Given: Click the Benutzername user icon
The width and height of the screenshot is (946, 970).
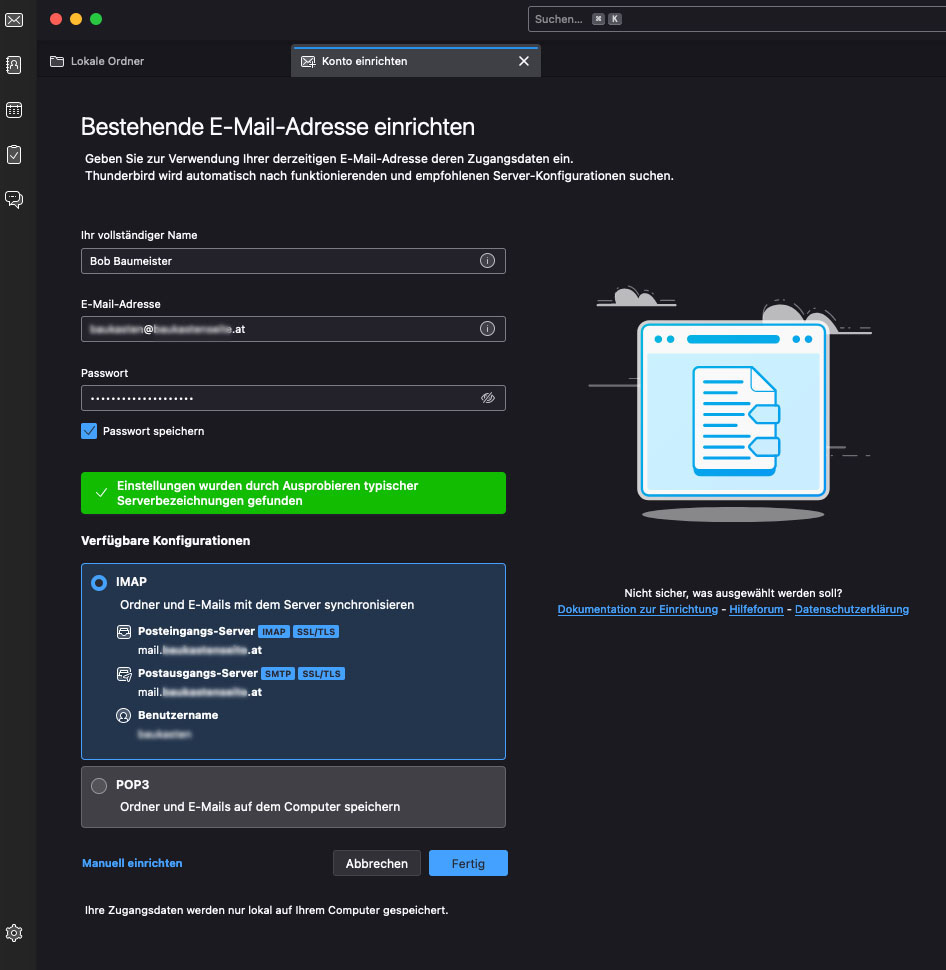Looking at the screenshot, I should [x=124, y=716].
